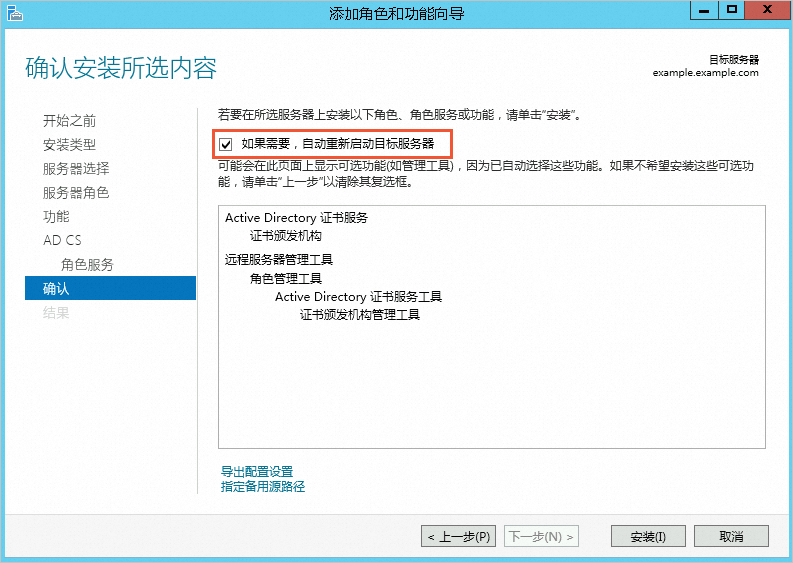The image size is (793, 563).
Task: Click the 取消 button
Action: pos(731,536)
